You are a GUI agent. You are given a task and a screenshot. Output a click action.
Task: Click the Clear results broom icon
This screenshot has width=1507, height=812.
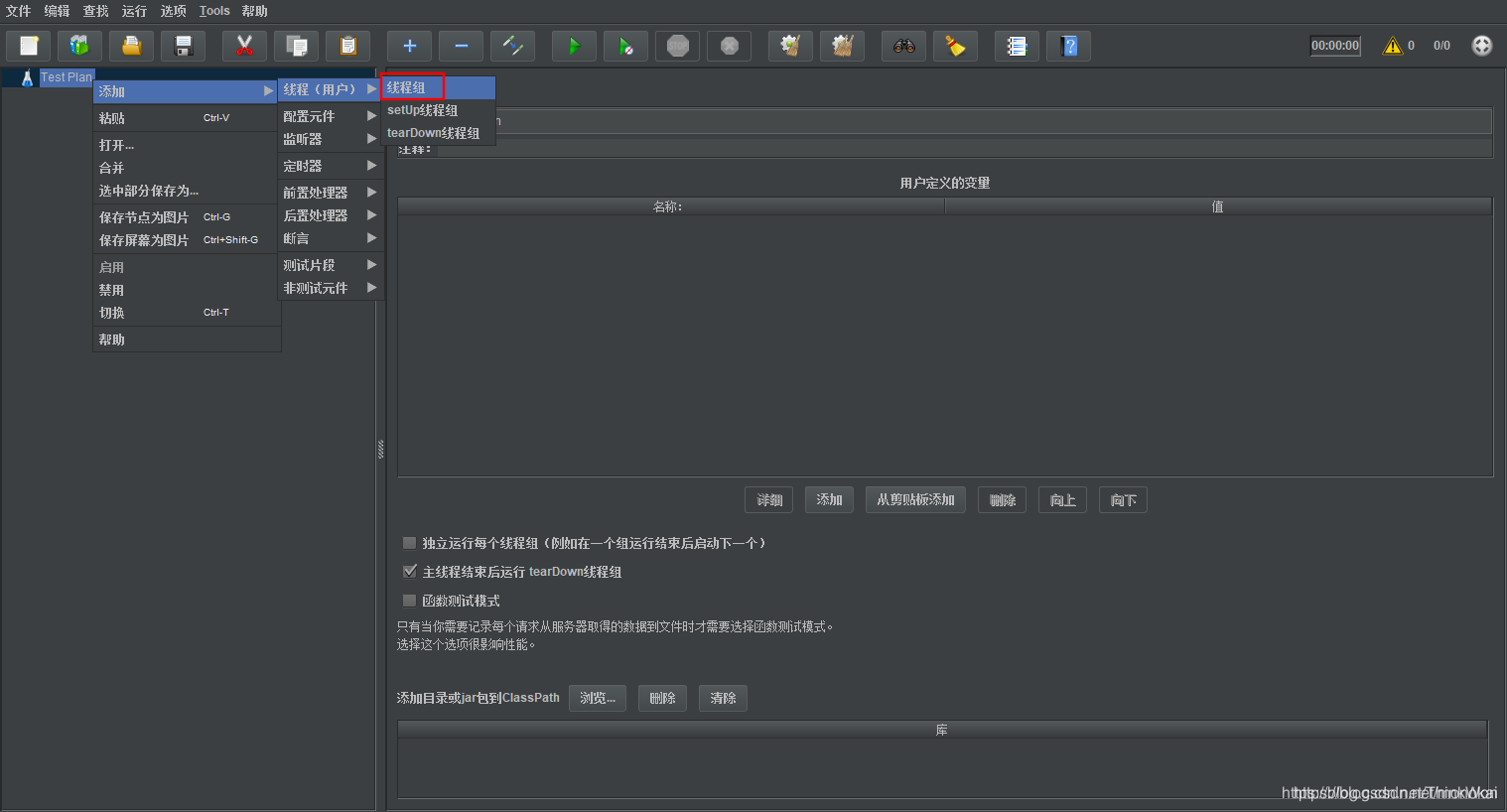pyautogui.click(x=790, y=46)
